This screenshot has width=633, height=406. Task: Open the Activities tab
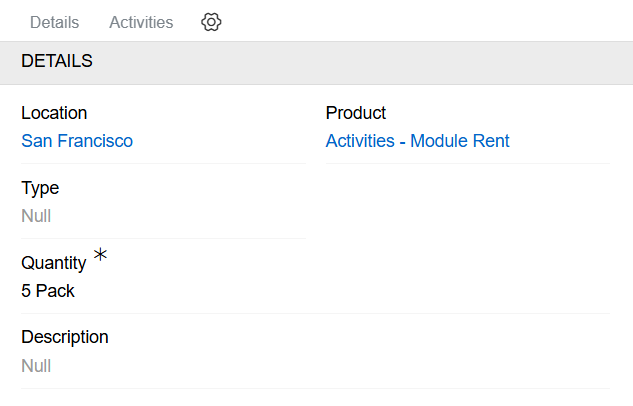(141, 22)
